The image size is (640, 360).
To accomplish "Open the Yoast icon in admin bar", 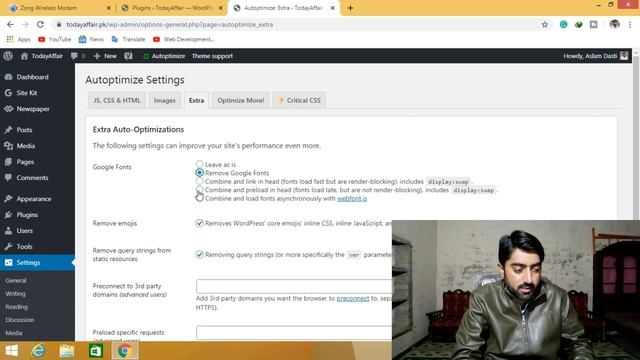I will click(129, 56).
